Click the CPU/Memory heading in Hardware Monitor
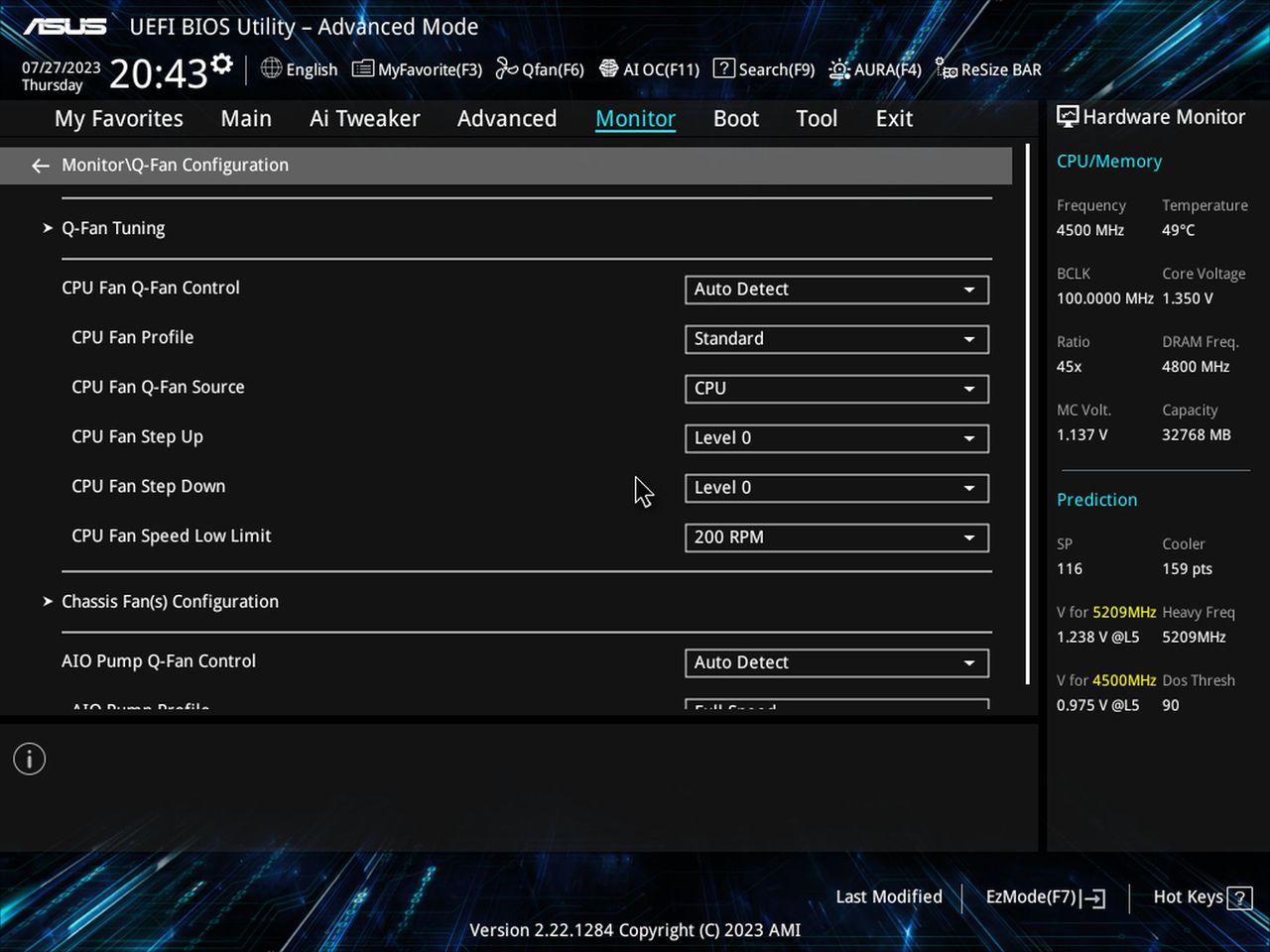The width and height of the screenshot is (1270, 952). click(x=1109, y=161)
